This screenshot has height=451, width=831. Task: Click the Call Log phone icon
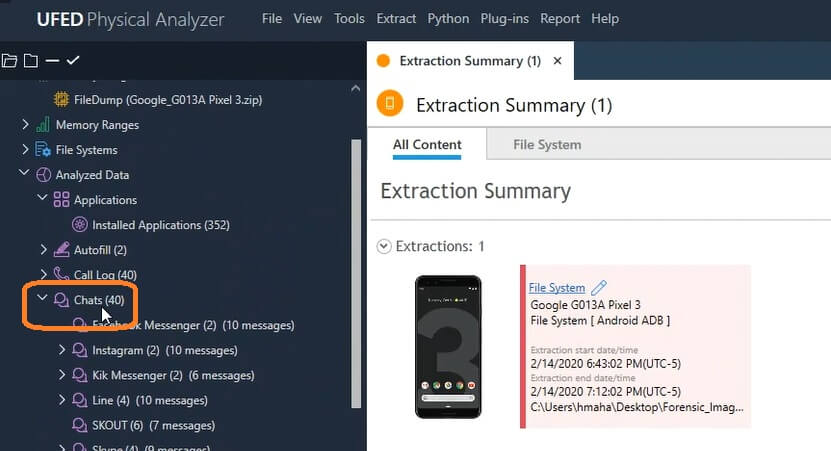[61, 274]
